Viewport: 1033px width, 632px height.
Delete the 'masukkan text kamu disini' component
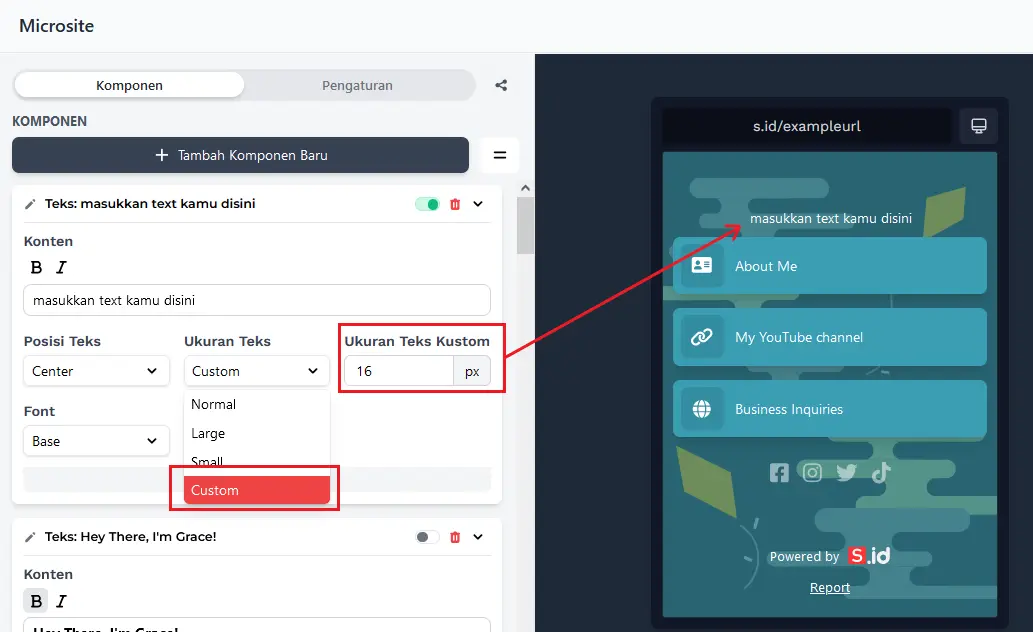[x=455, y=204]
